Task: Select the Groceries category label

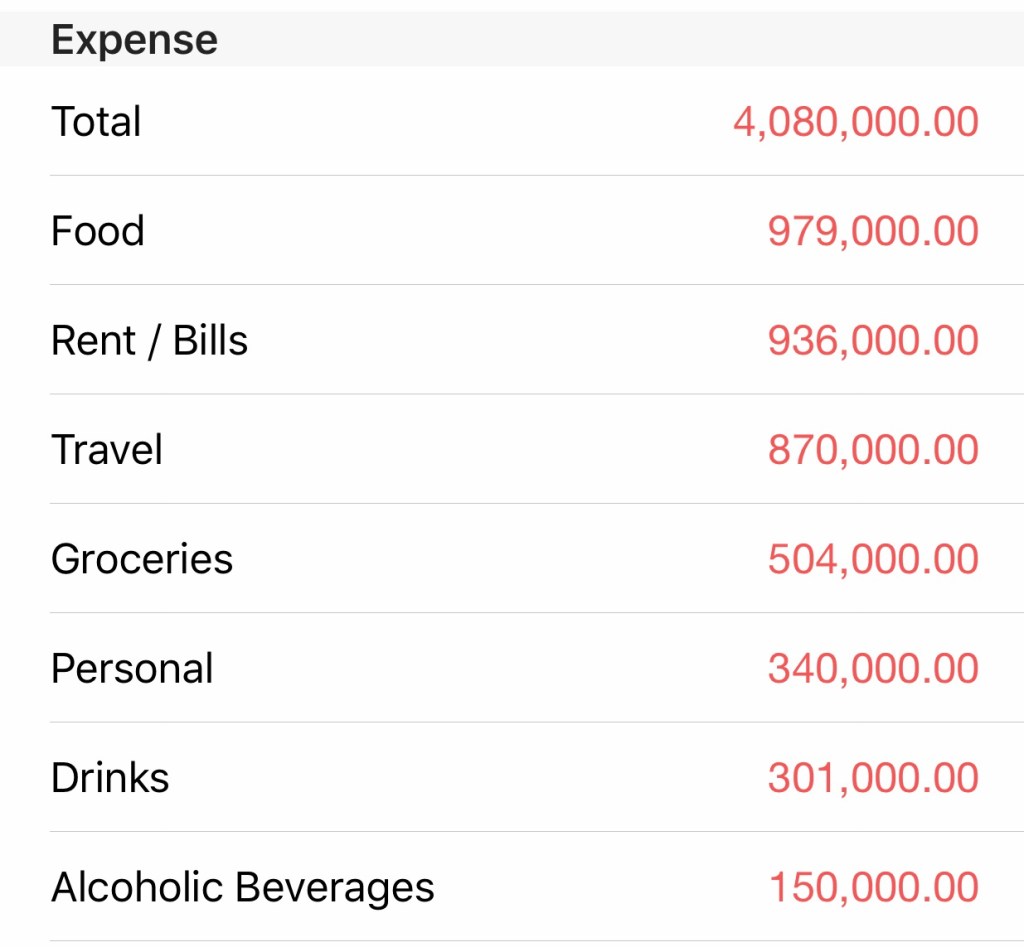Action: pyautogui.click(x=142, y=559)
